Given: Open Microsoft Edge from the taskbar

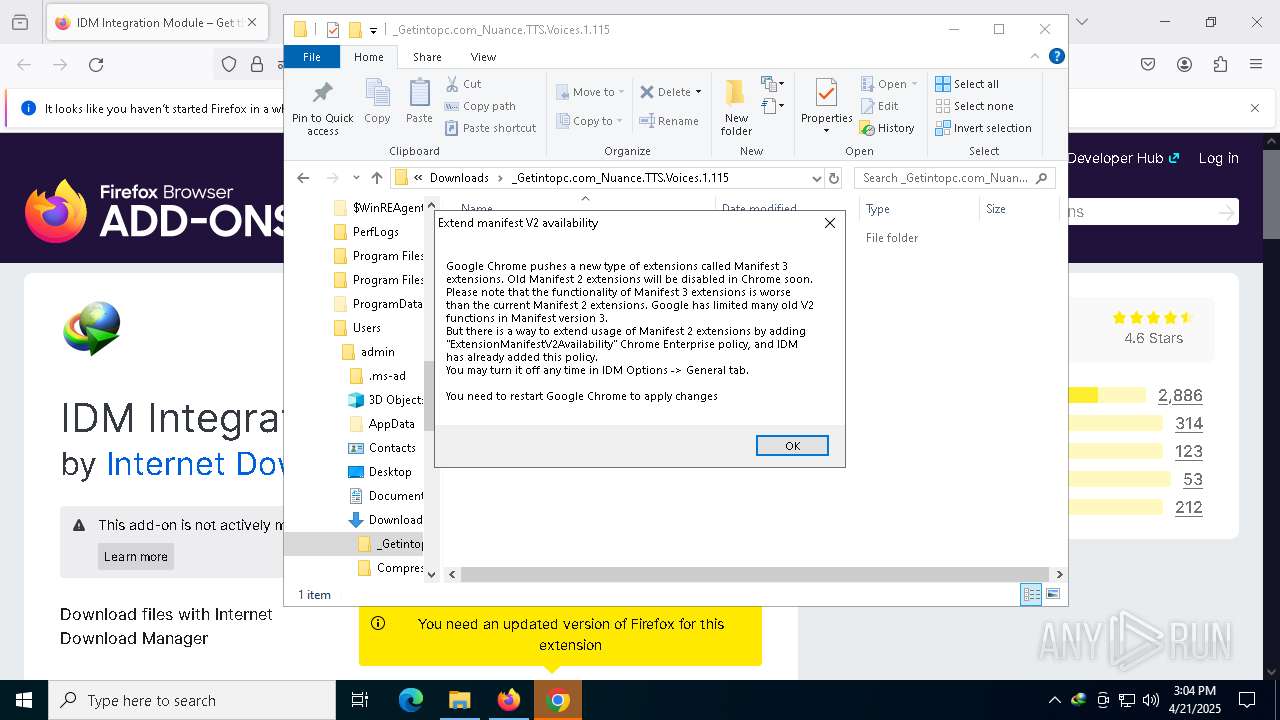Looking at the screenshot, I should tap(411, 701).
